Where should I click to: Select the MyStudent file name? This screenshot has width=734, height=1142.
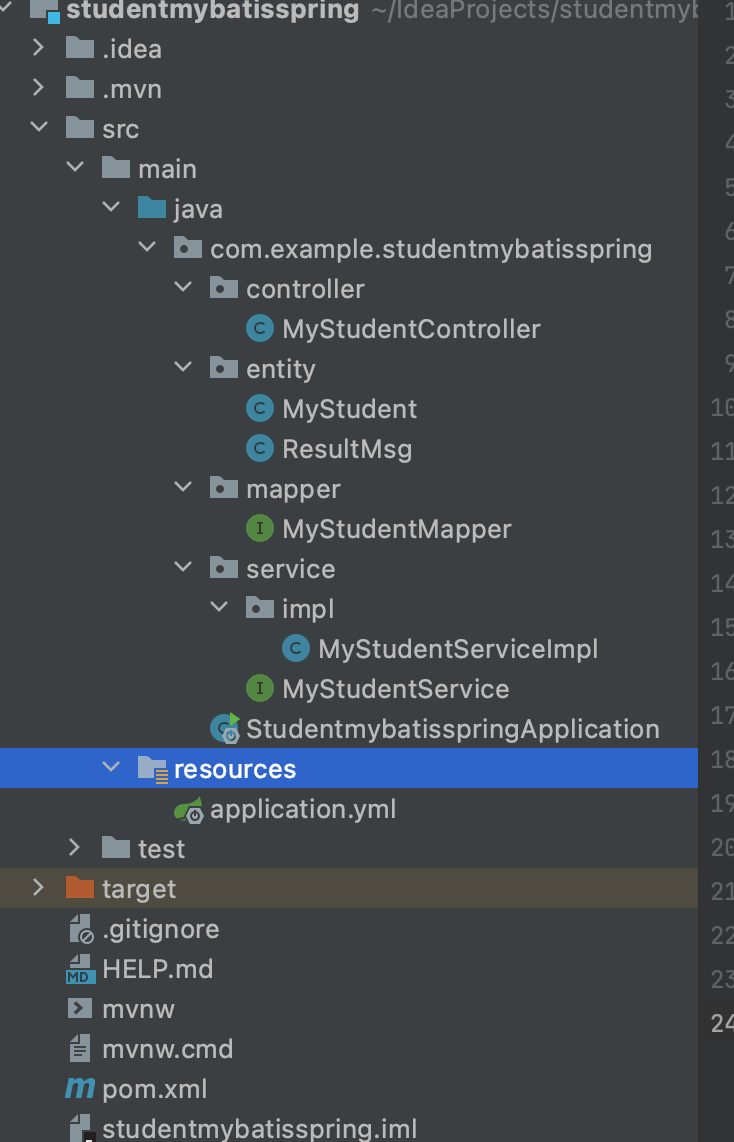pyautogui.click(x=350, y=409)
